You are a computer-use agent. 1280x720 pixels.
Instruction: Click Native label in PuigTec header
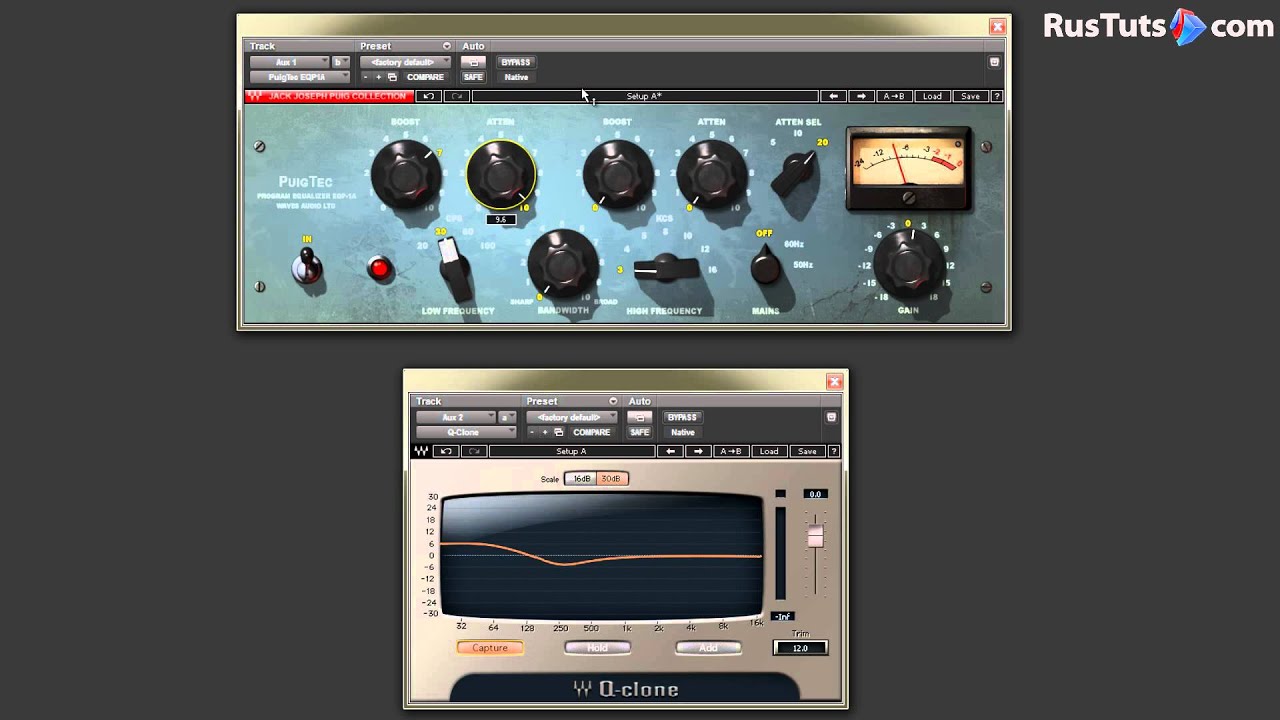coord(516,77)
